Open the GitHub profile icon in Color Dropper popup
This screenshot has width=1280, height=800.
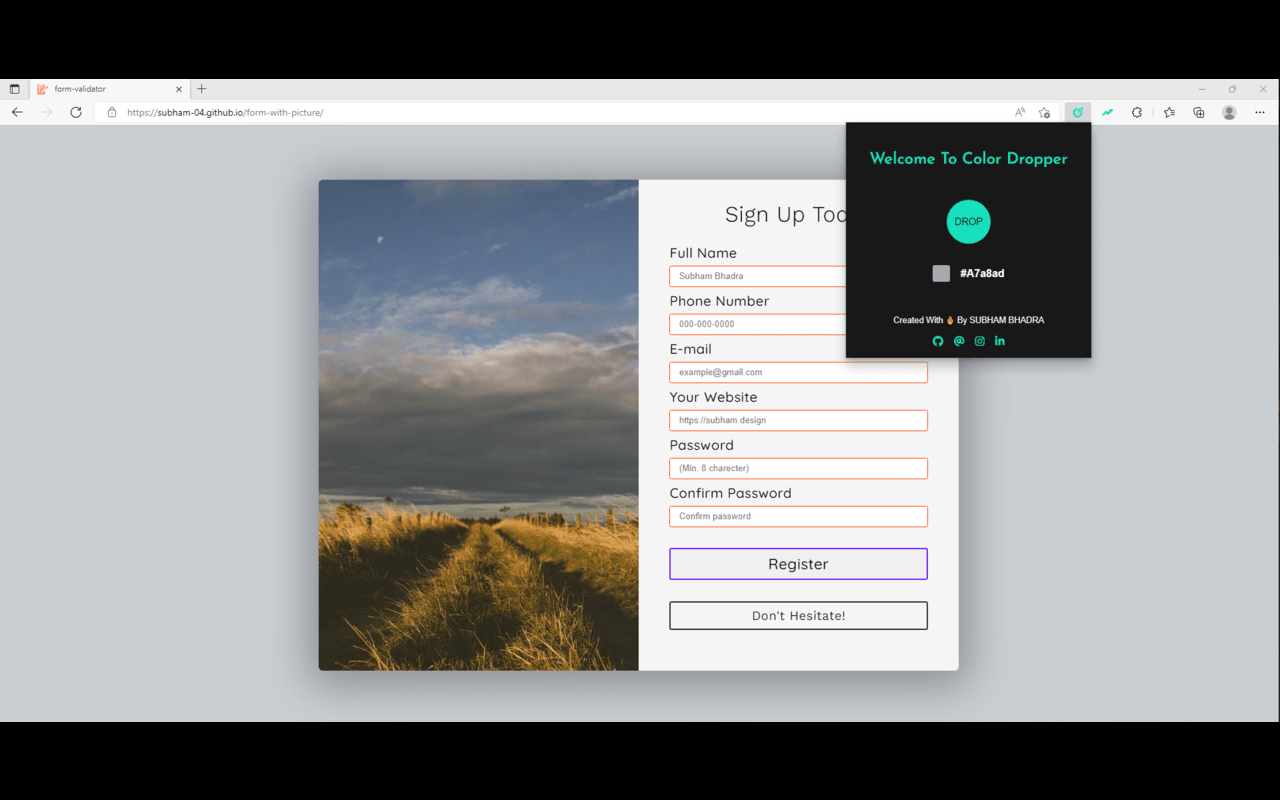point(937,341)
